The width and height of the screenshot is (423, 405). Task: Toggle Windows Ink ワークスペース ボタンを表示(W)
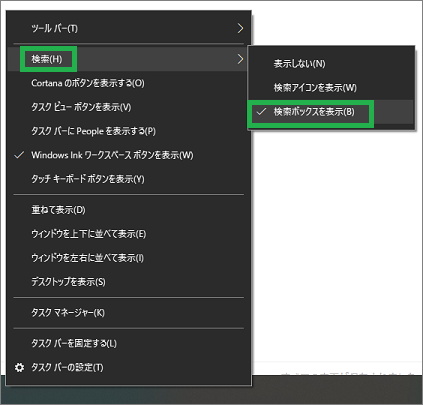pyautogui.click(x=129, y=155)
